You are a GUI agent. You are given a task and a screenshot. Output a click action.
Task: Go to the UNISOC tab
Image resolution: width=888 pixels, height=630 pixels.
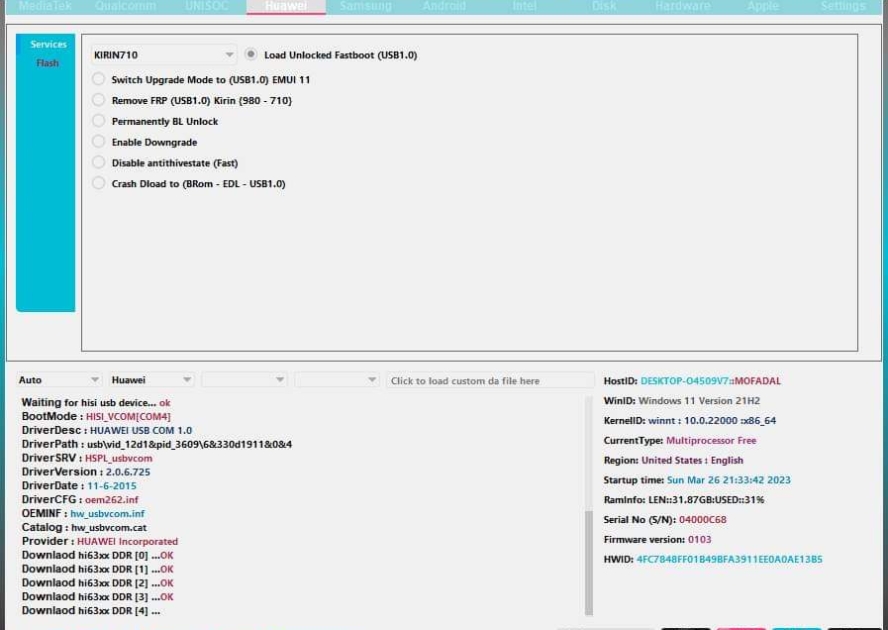click(207, 6)
